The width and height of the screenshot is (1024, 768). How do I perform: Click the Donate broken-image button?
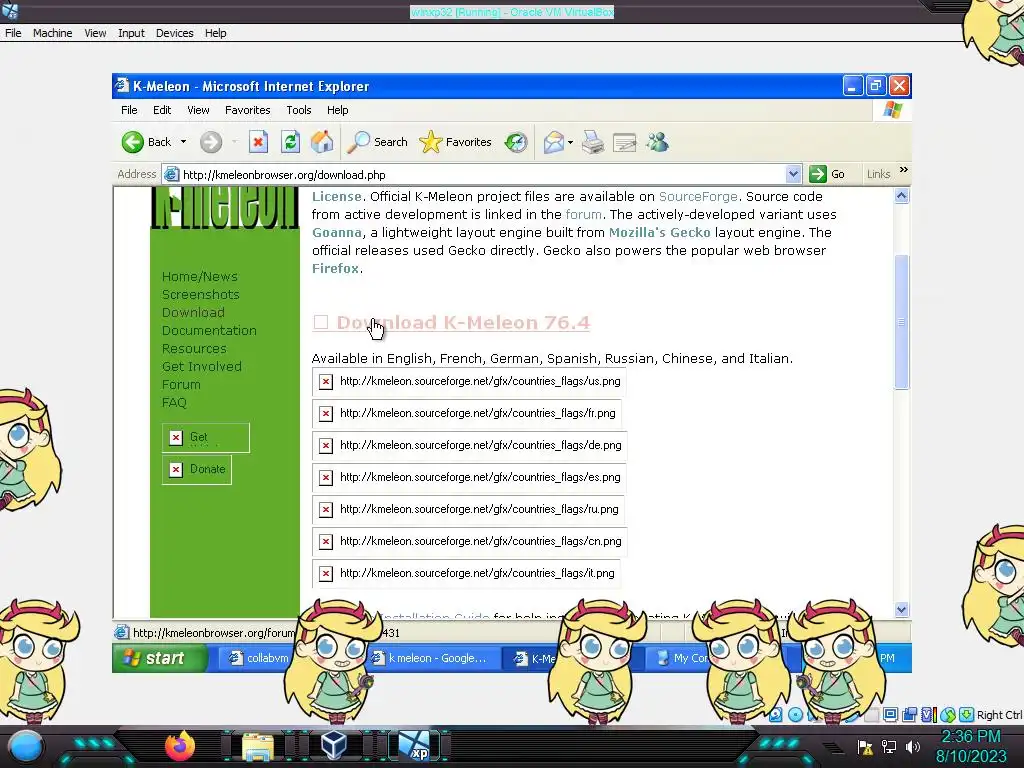point(197,469)
